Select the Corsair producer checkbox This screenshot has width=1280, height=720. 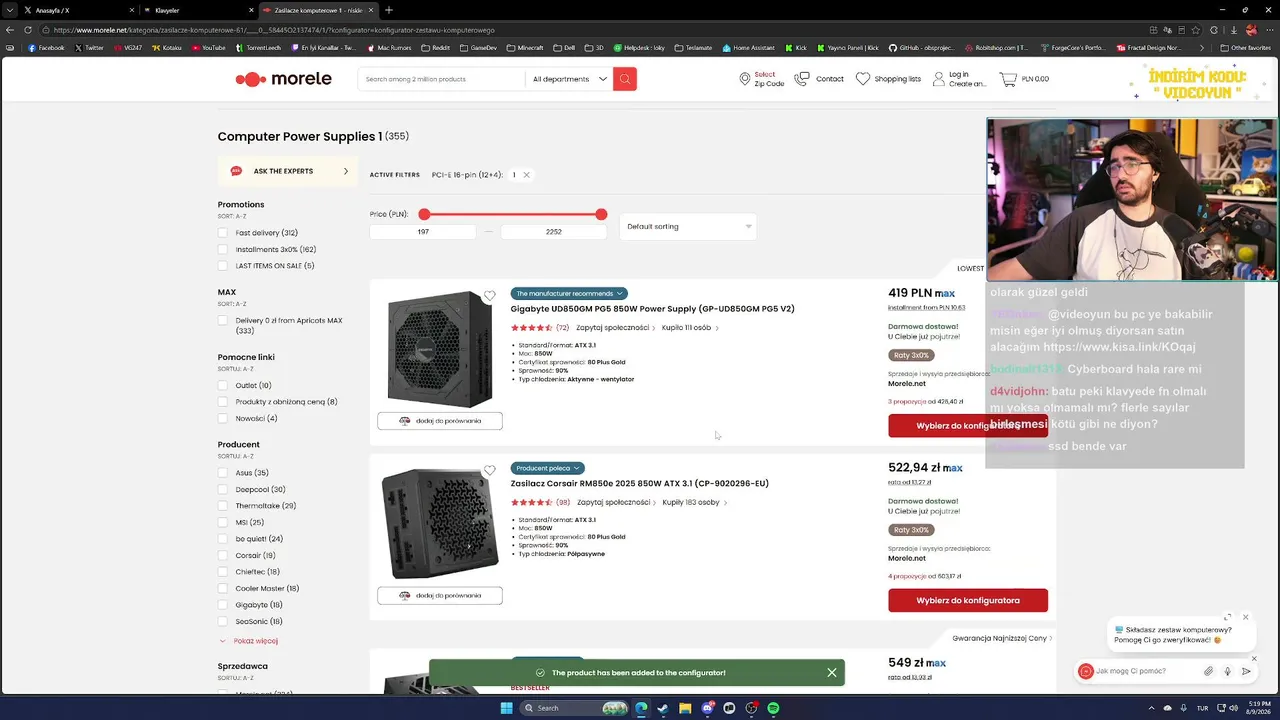point(223,555)
